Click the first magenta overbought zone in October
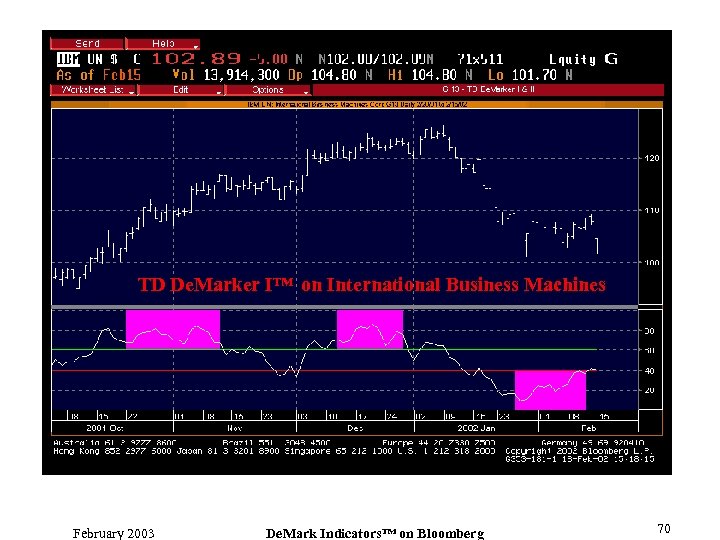This screenshot has width=720, height=540. click(x=173, y=329)
